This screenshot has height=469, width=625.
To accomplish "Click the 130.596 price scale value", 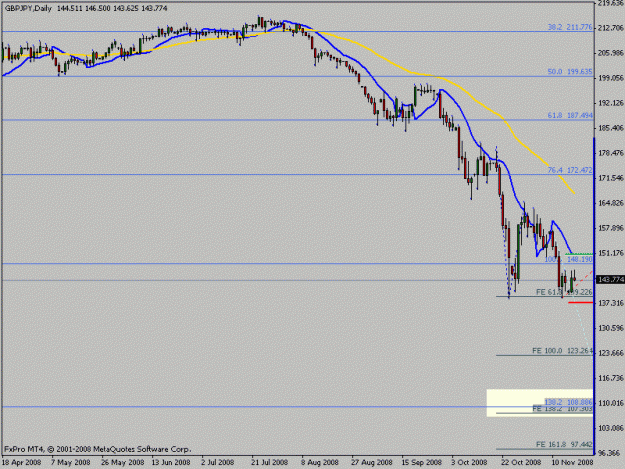I will click(611, 328).
